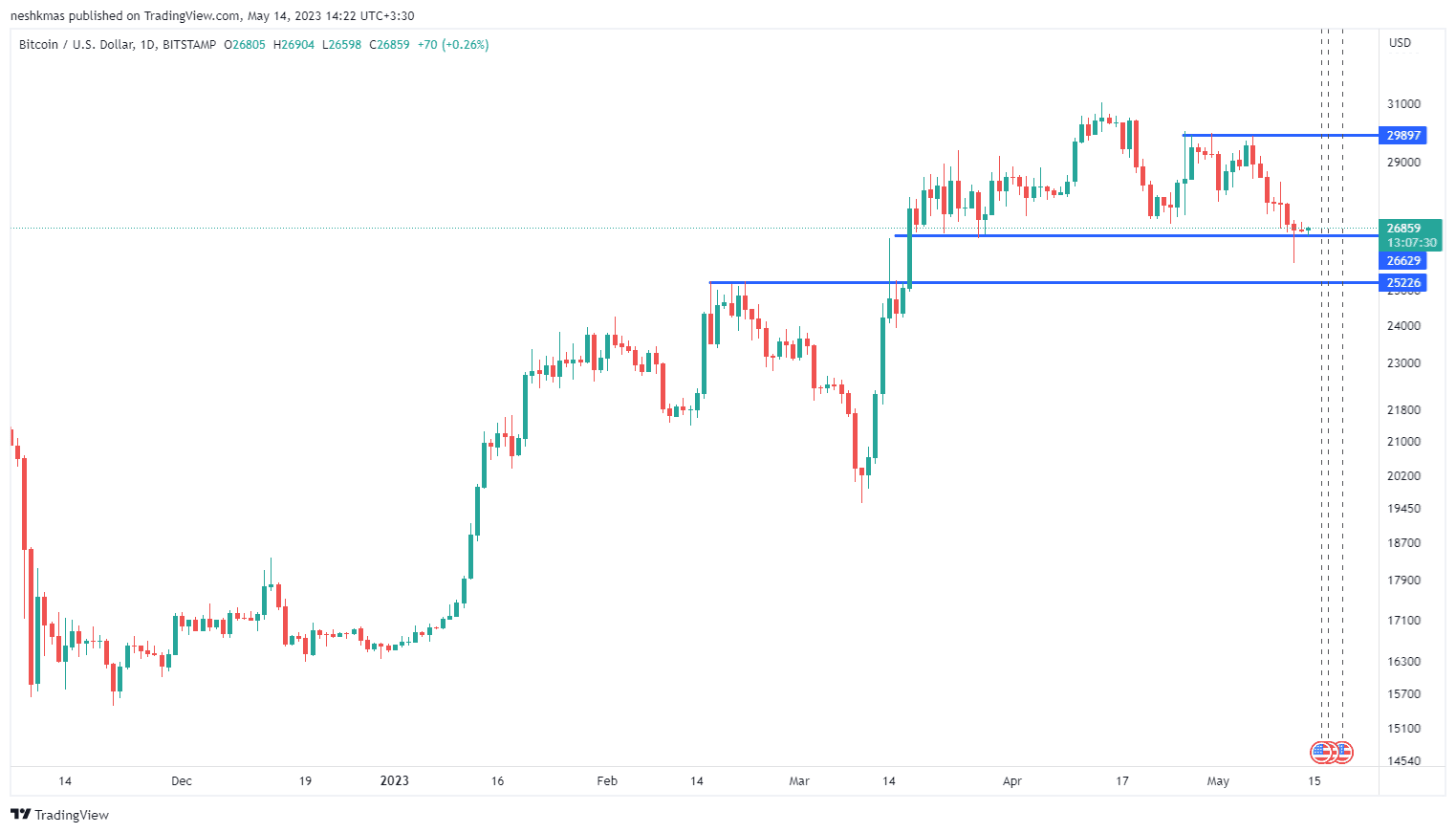
Task: Click the 23000 price axis label
Action: tap(1403, 362)
